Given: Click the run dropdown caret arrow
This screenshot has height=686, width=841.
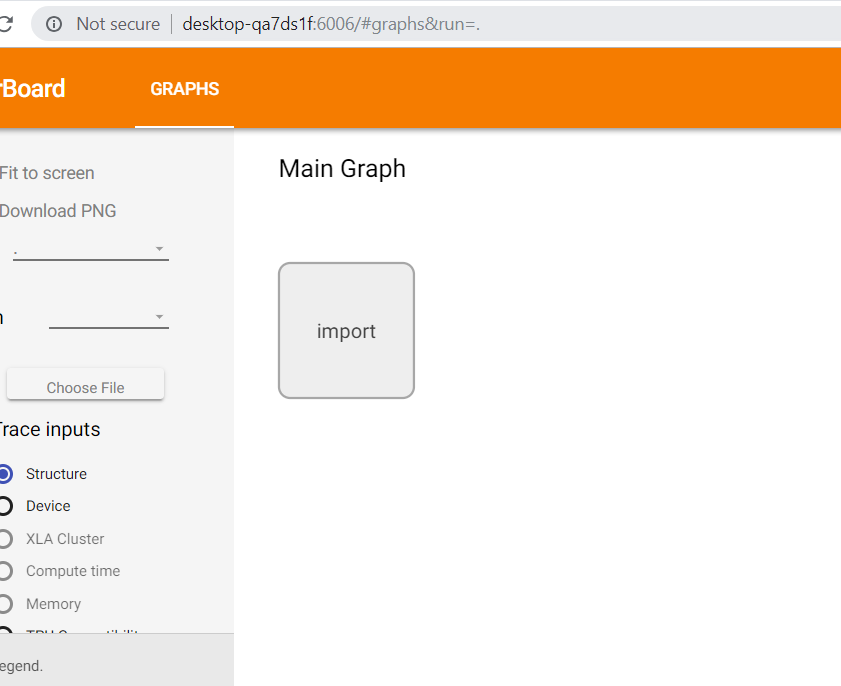Looking at the screenshot, I should 158,248.
